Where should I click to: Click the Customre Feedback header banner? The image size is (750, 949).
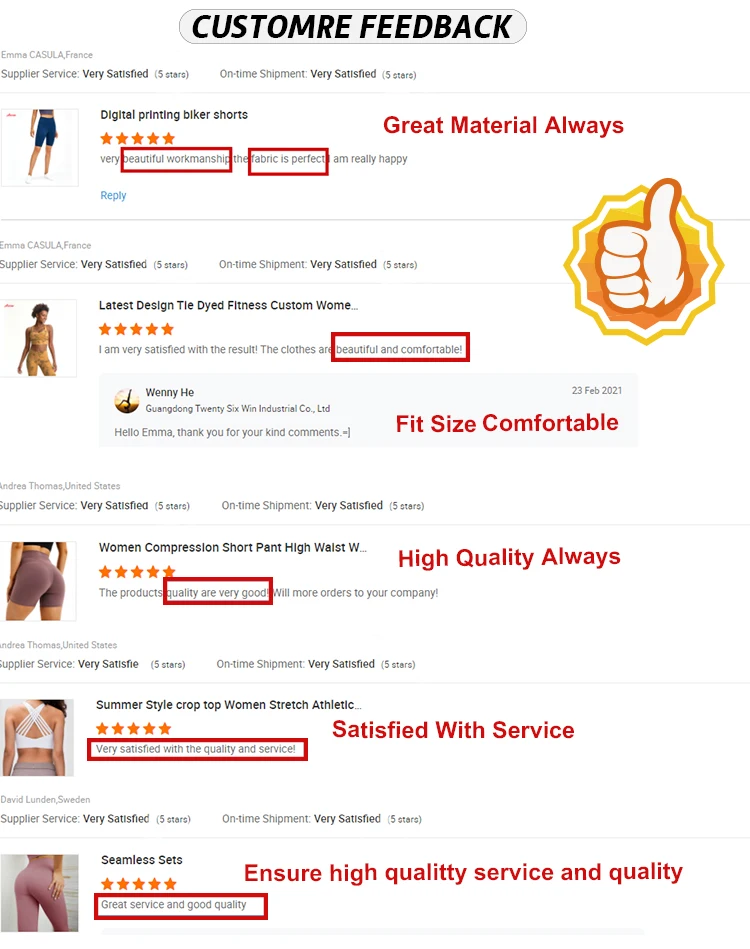tap(353, 27)
